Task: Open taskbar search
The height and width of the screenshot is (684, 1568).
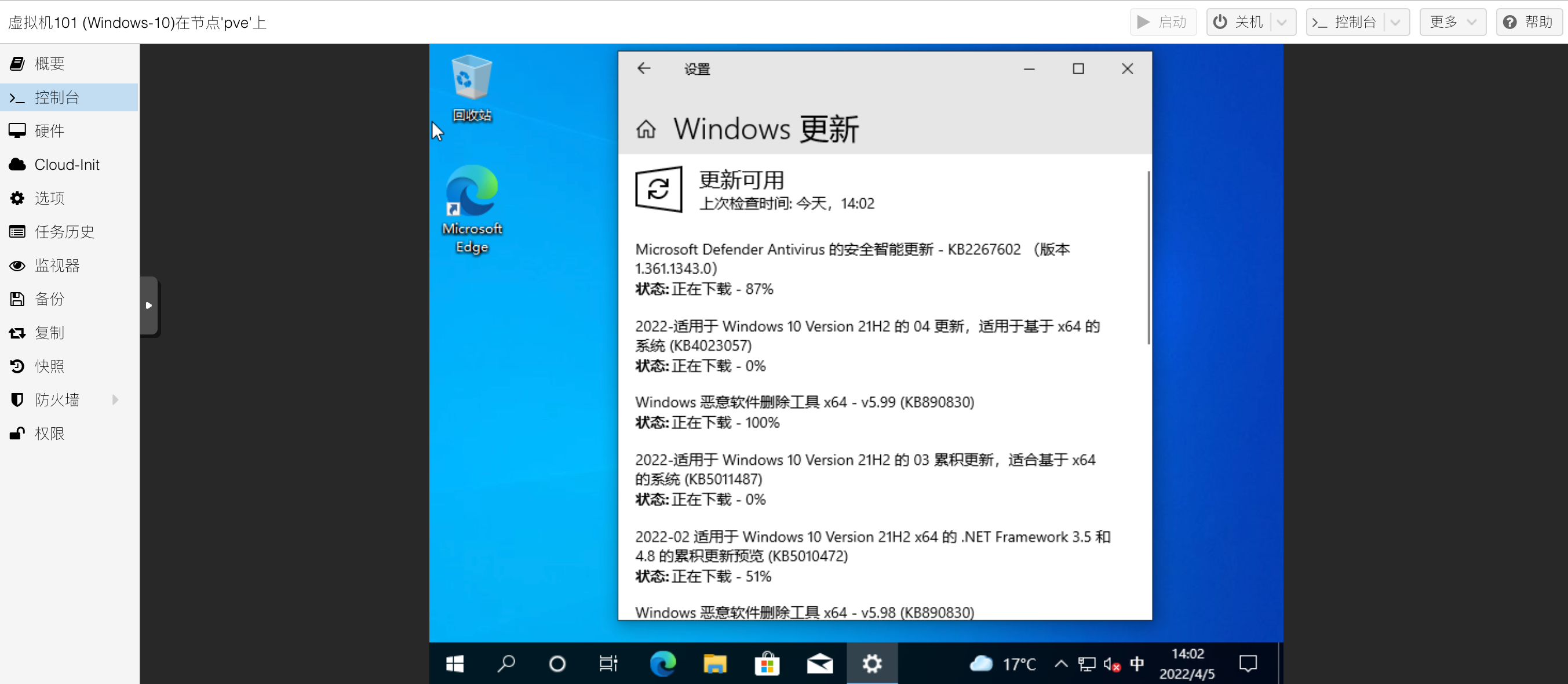Action: [x=506, y=663]
